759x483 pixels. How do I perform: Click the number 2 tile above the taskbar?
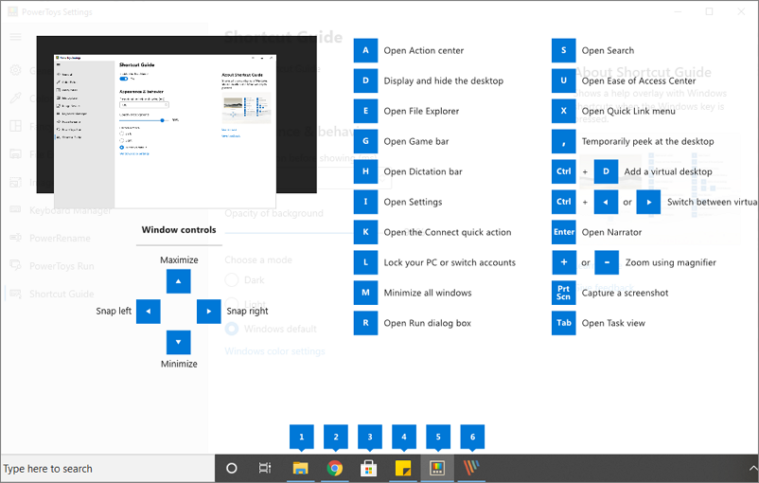pyautogui.click(x=336, y=437)
